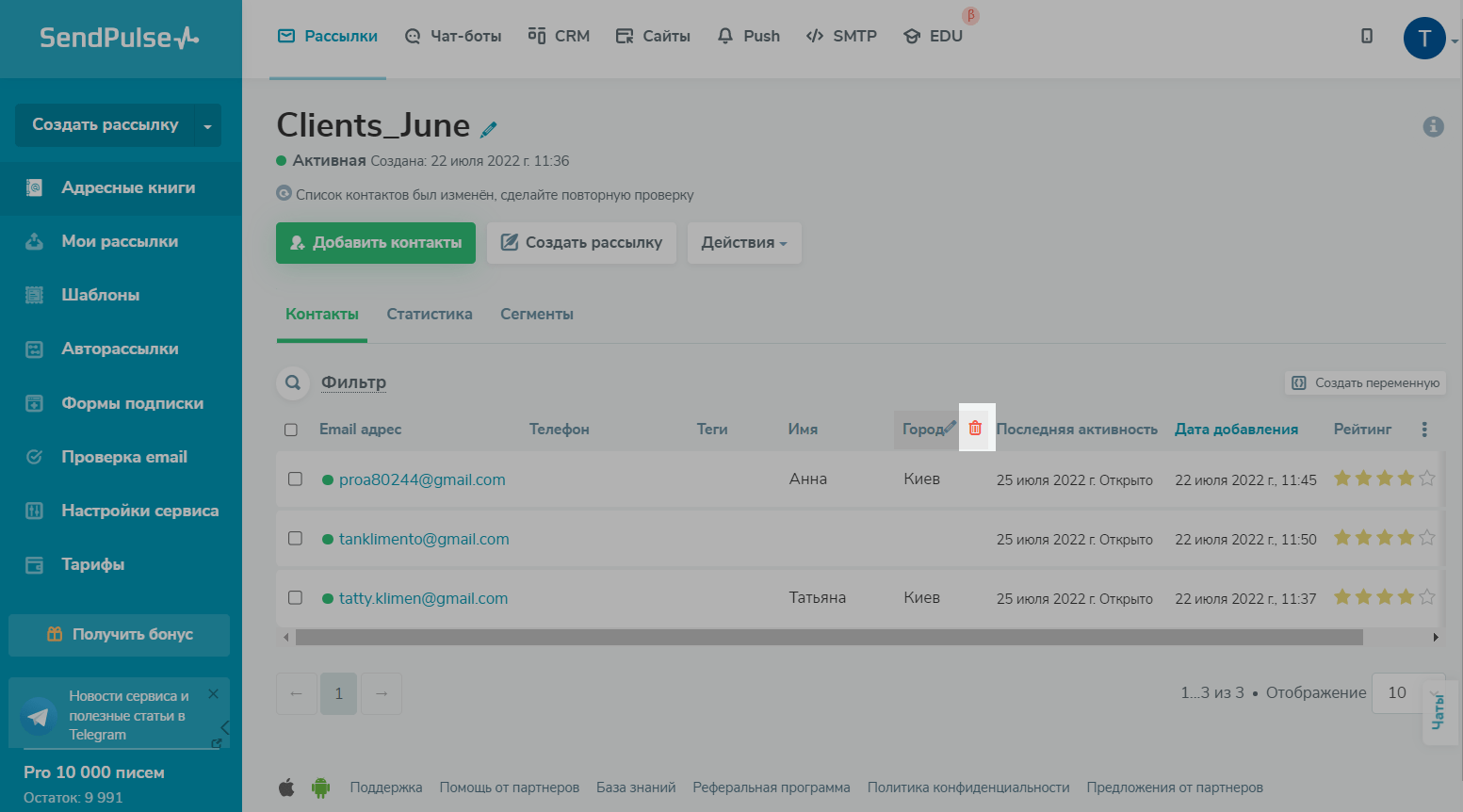Go to the next page arrow
This screenshot has height=812, width=1463.
pyautogui.click(x=382, y=693)
